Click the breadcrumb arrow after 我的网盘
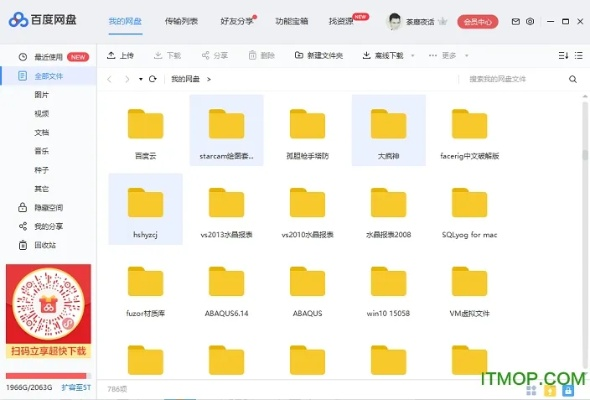The image size is (590, 400). coord(209,79)
